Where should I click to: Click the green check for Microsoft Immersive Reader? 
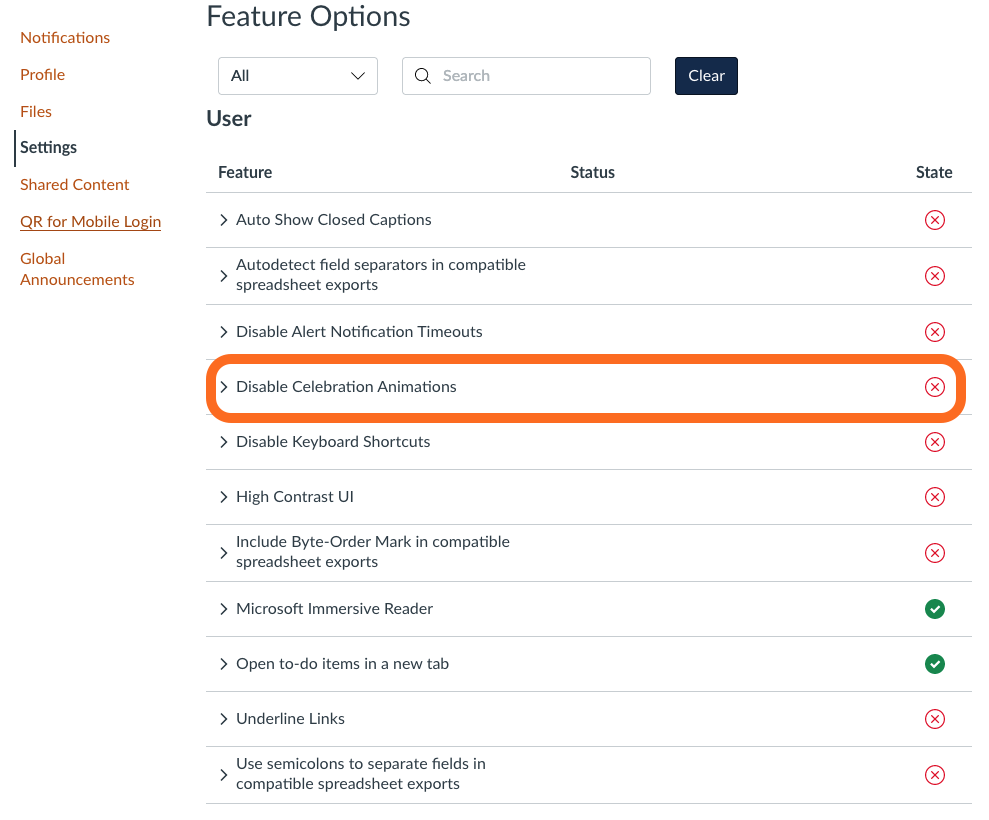934,609
